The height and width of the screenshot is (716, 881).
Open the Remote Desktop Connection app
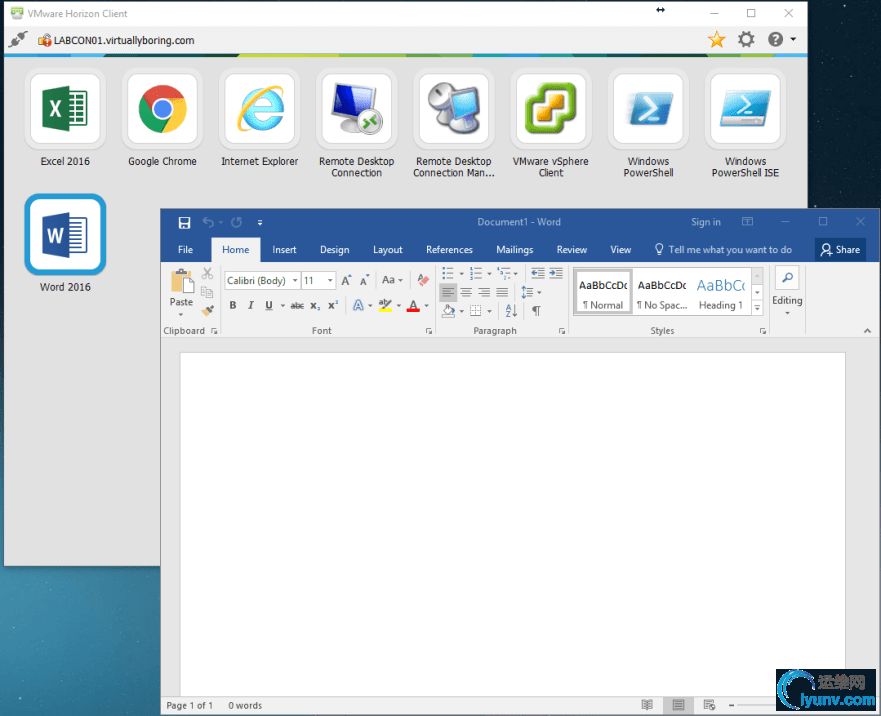[x=357, y=109]
